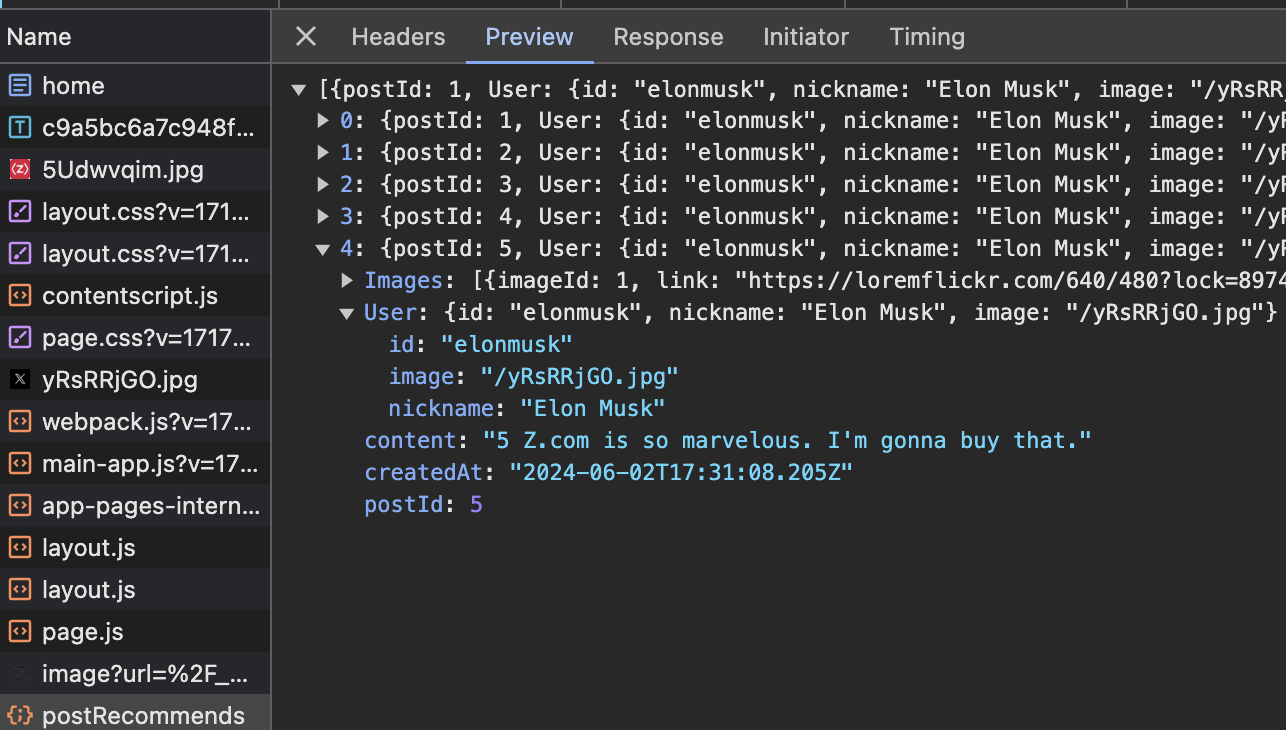Click the createdAt value "2024-06-02T17:31:08.205Z"
This screenshot has height=730, width=1286.
681,473
